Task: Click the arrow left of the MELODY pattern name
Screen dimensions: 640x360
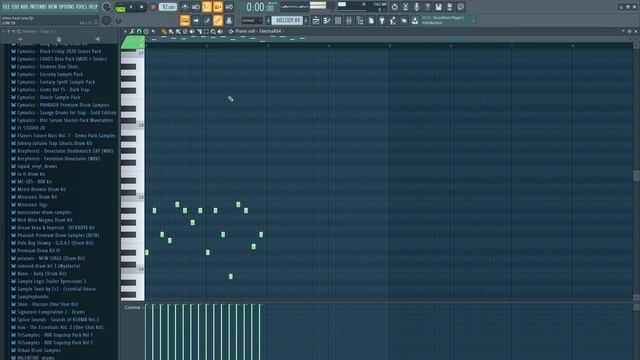Action: coord(269,20)
